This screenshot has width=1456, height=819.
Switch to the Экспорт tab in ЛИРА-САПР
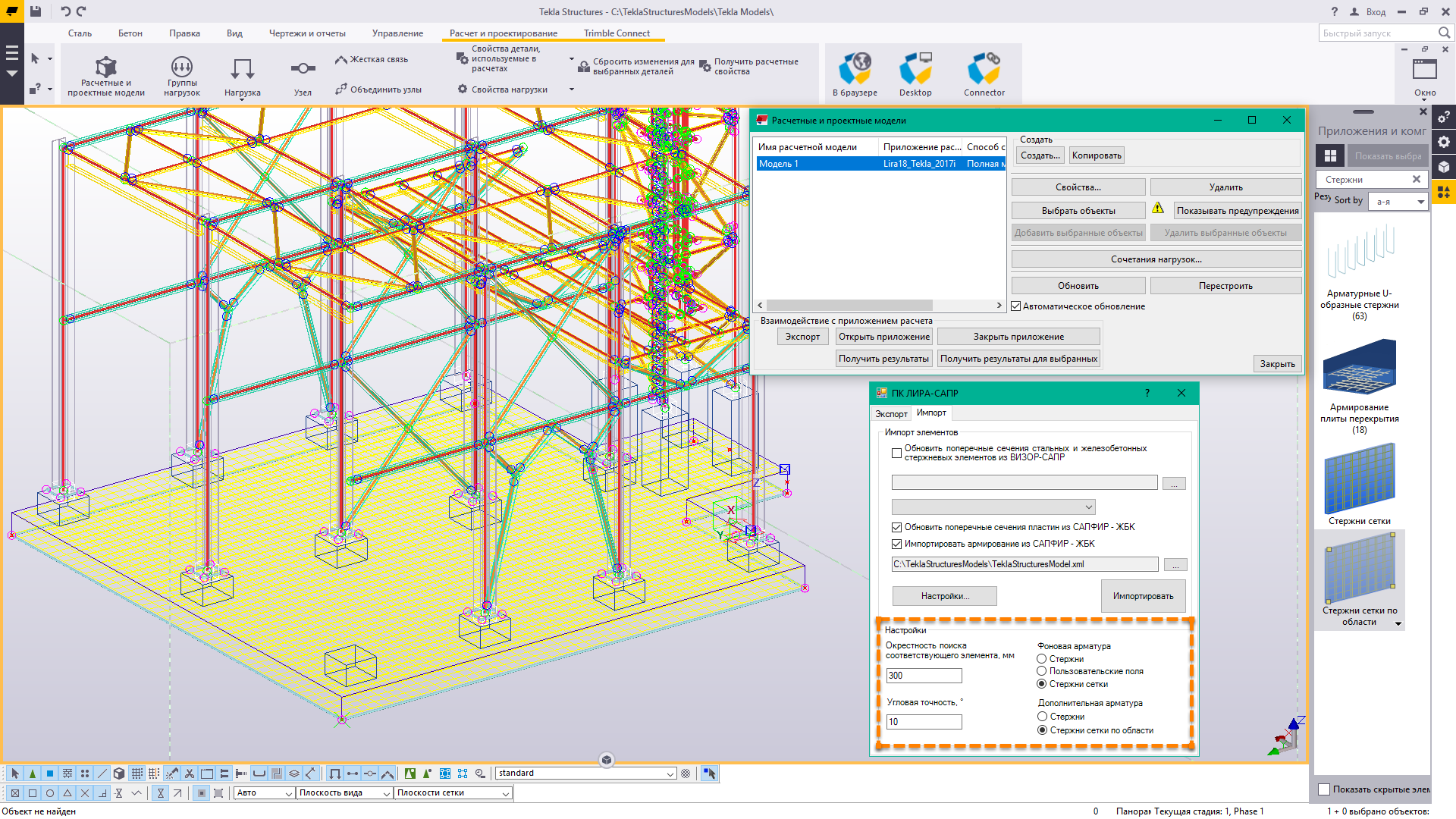coord(890,413)
